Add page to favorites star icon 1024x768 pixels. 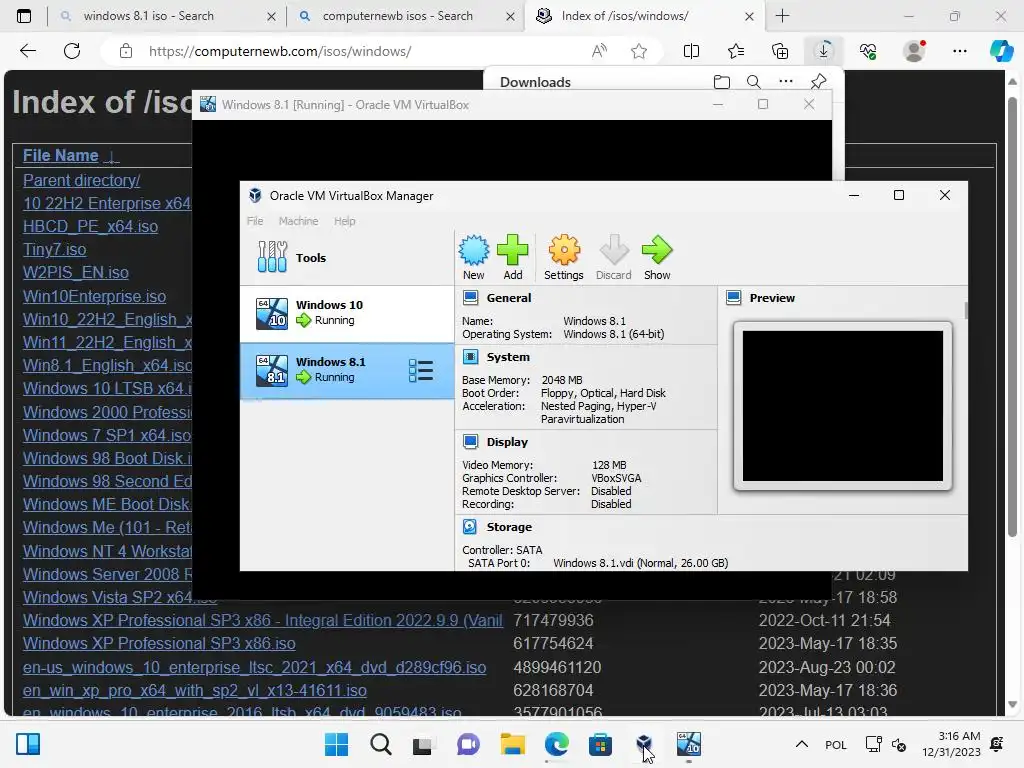click(639, 51)
